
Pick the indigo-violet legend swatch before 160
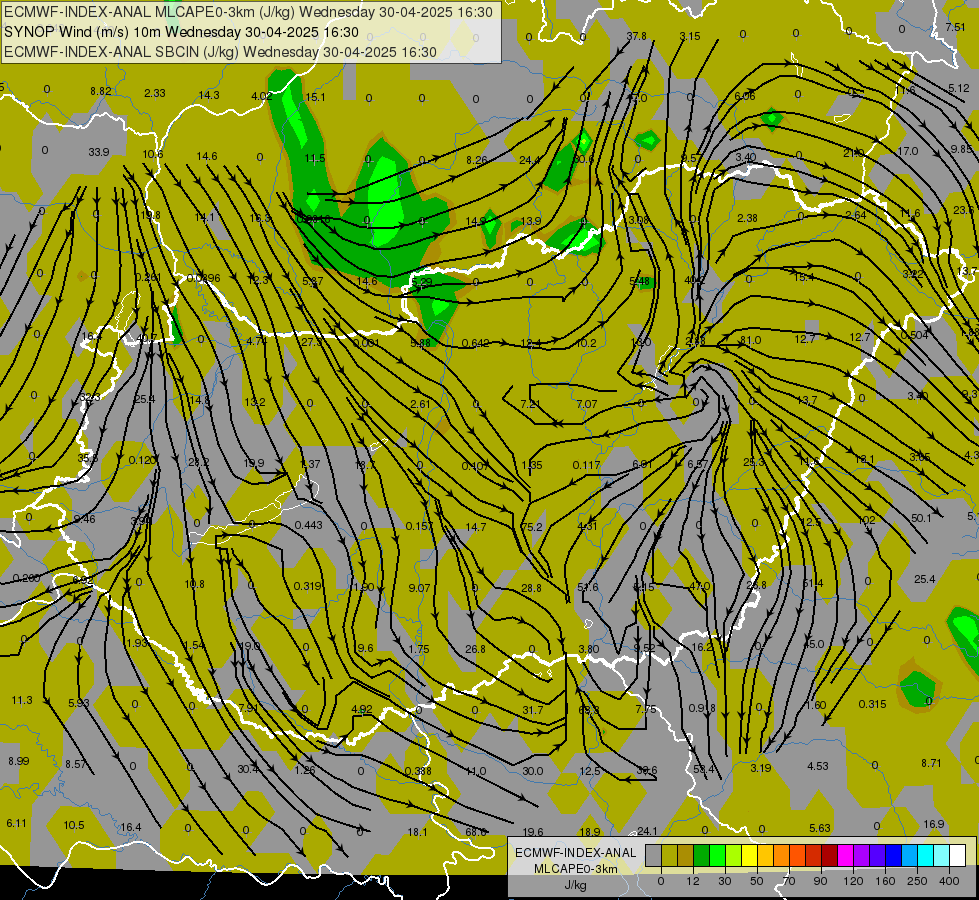tap(878, 855)
